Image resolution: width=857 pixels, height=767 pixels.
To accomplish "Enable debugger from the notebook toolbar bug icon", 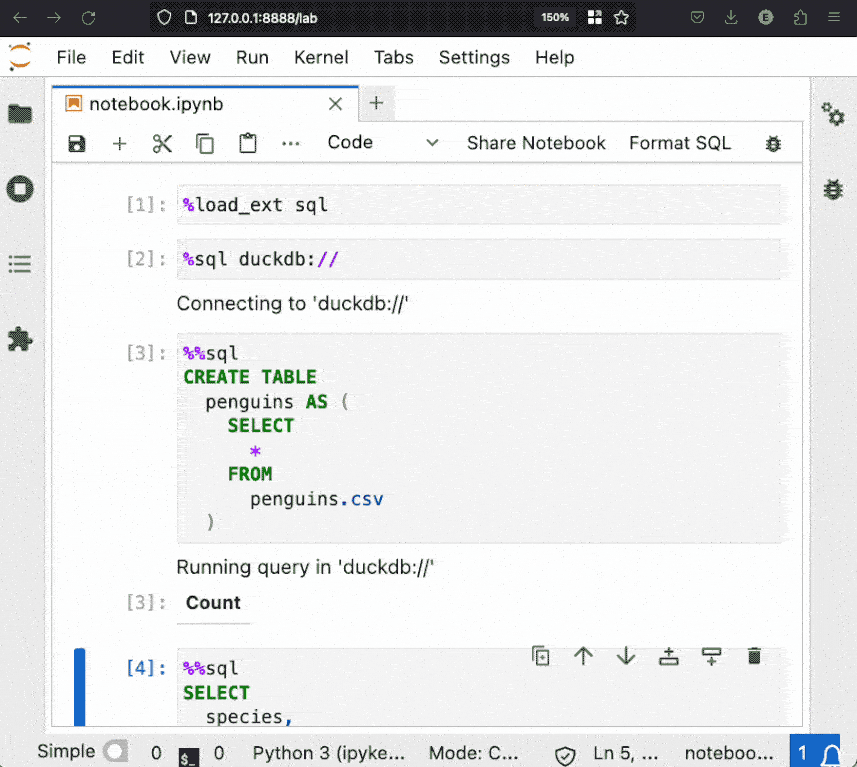I will [x=773, y=144].
